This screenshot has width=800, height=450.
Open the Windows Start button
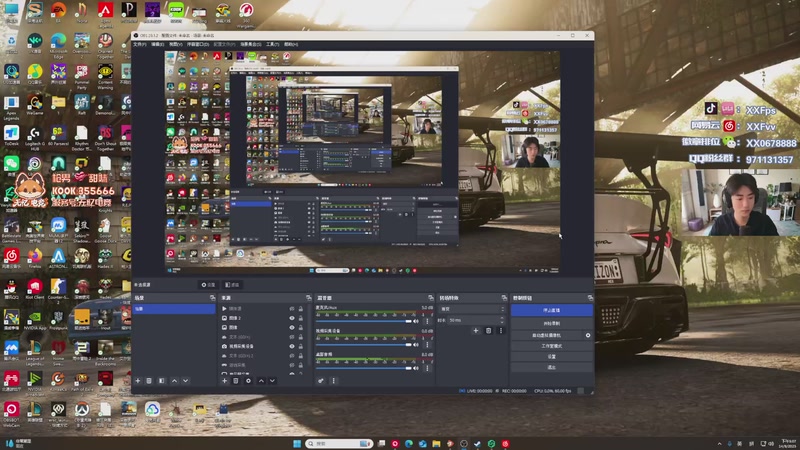pyautogui.click(x=297, y=444)
